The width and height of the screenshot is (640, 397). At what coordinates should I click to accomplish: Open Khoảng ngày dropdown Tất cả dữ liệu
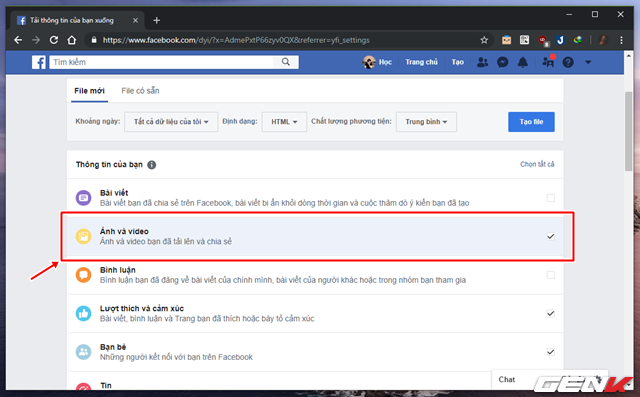pos(171,122)
